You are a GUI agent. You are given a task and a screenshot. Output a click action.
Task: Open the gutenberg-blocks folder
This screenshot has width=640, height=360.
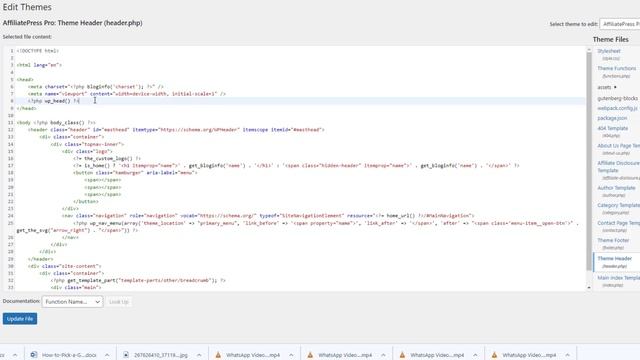pyautogui.click(x=618, y=98)
